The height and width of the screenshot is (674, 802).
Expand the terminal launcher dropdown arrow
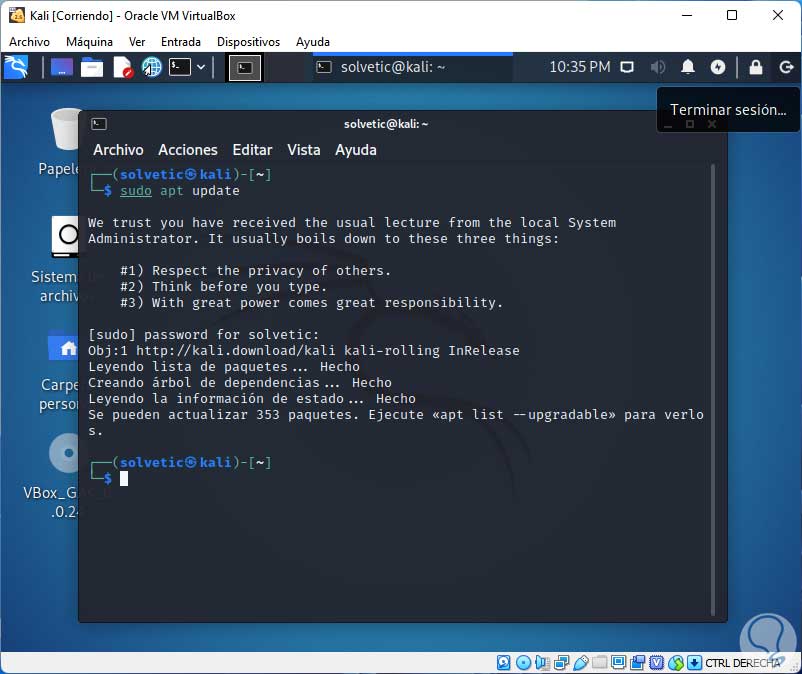coord(201,67)
